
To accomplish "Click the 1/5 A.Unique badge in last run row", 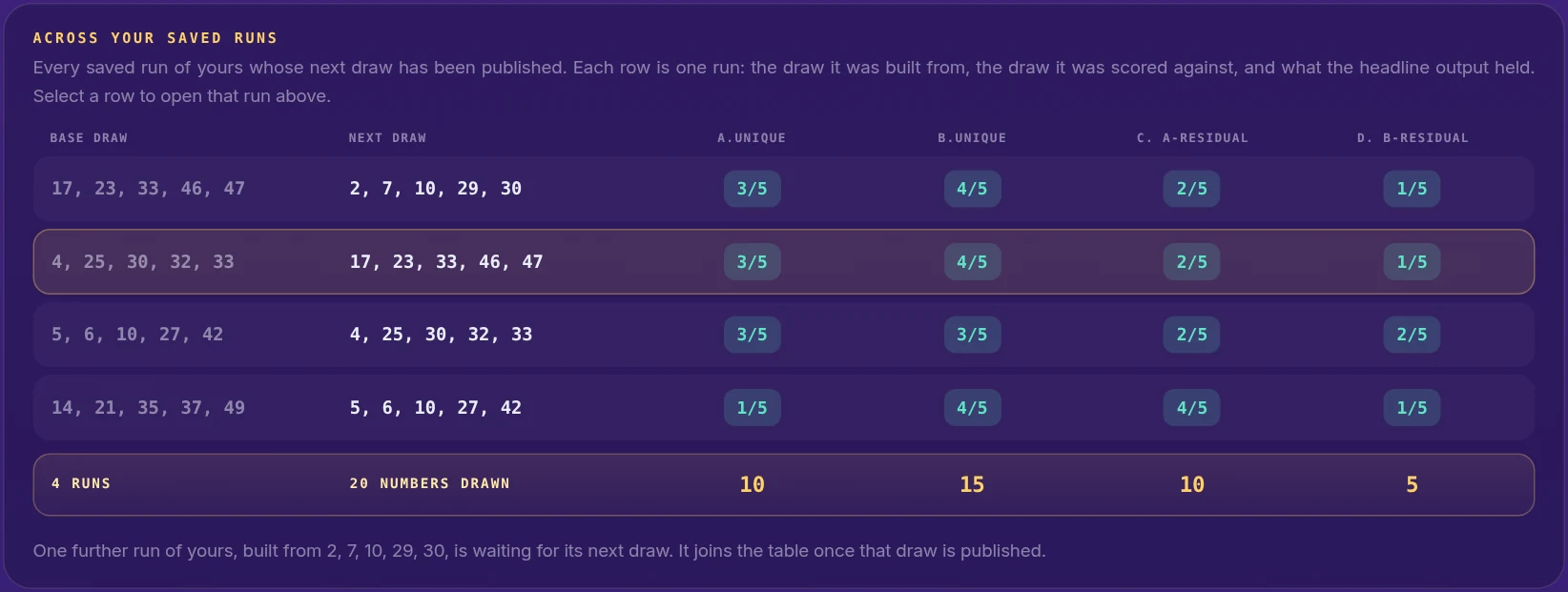I will (x=752, y=408).
